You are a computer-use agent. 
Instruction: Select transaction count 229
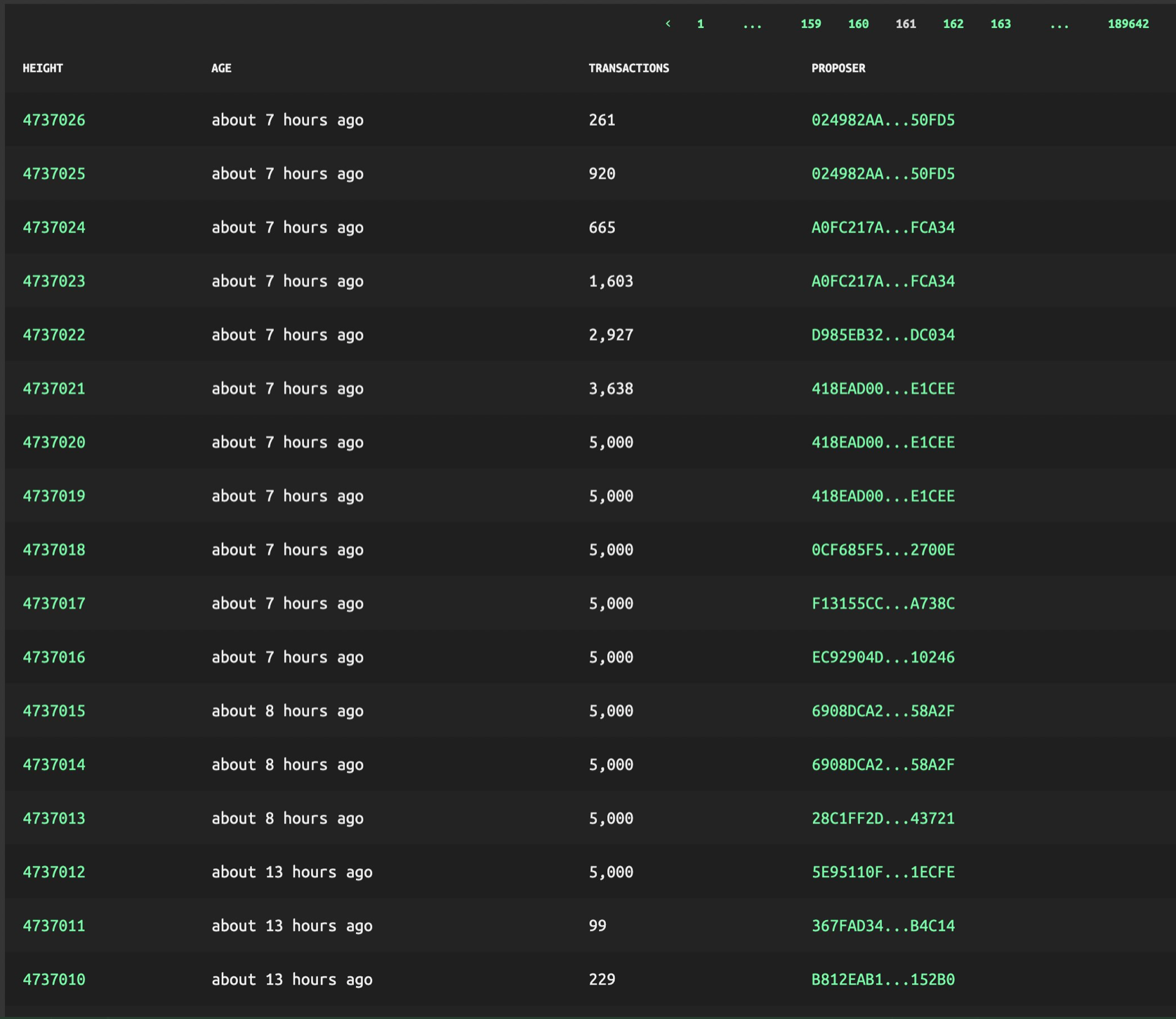tap(602, 980)
